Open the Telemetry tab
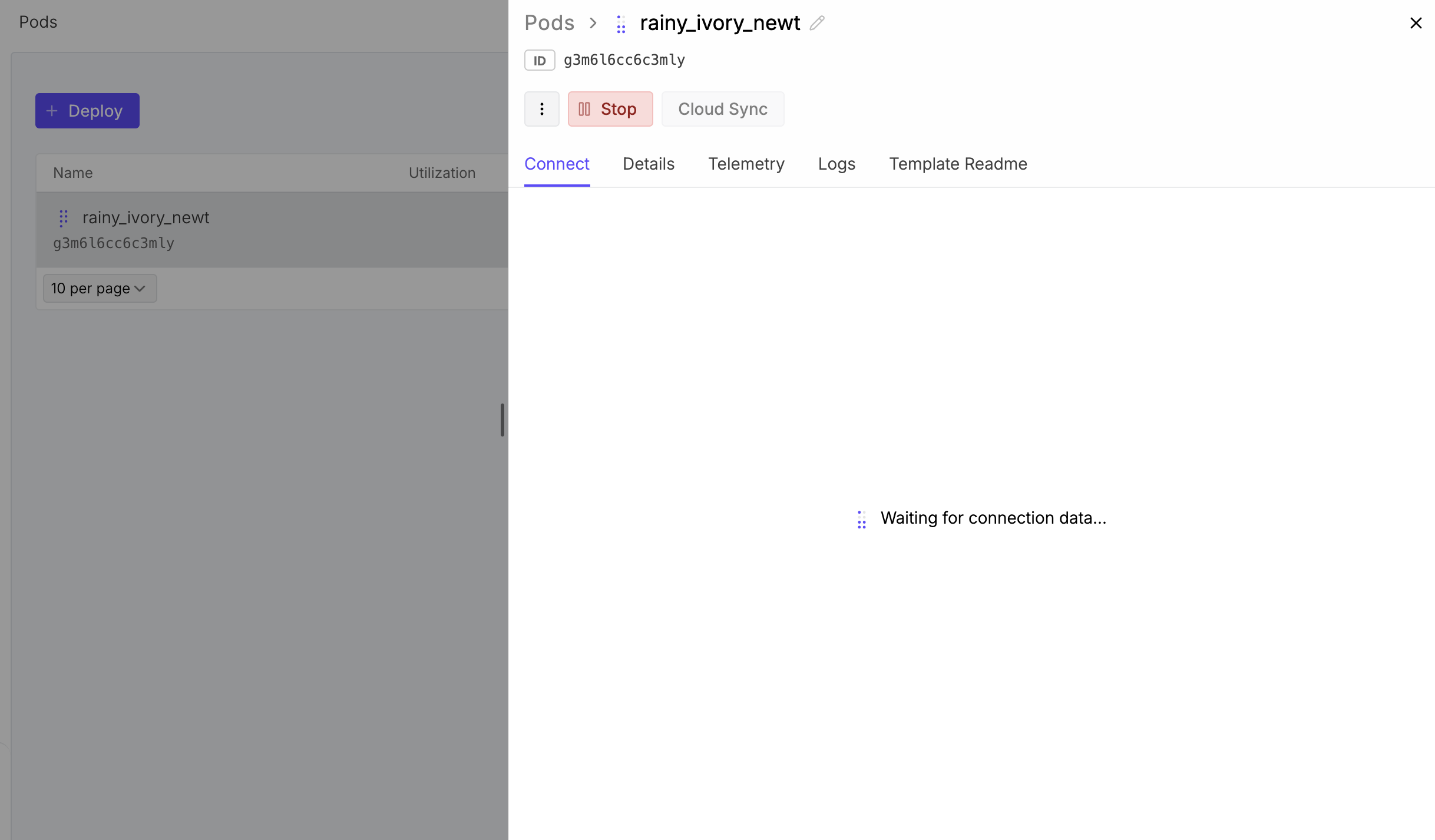 746,164
